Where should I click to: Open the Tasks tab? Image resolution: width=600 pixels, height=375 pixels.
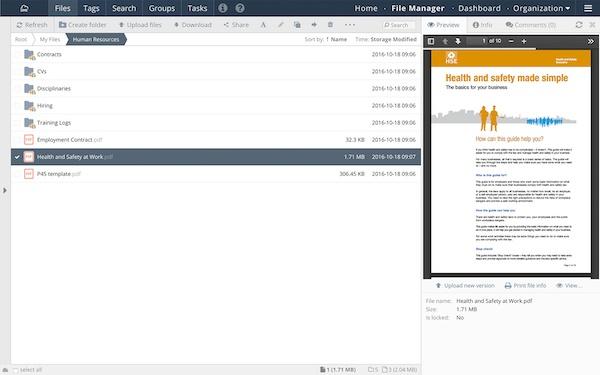tap(197, 8)
